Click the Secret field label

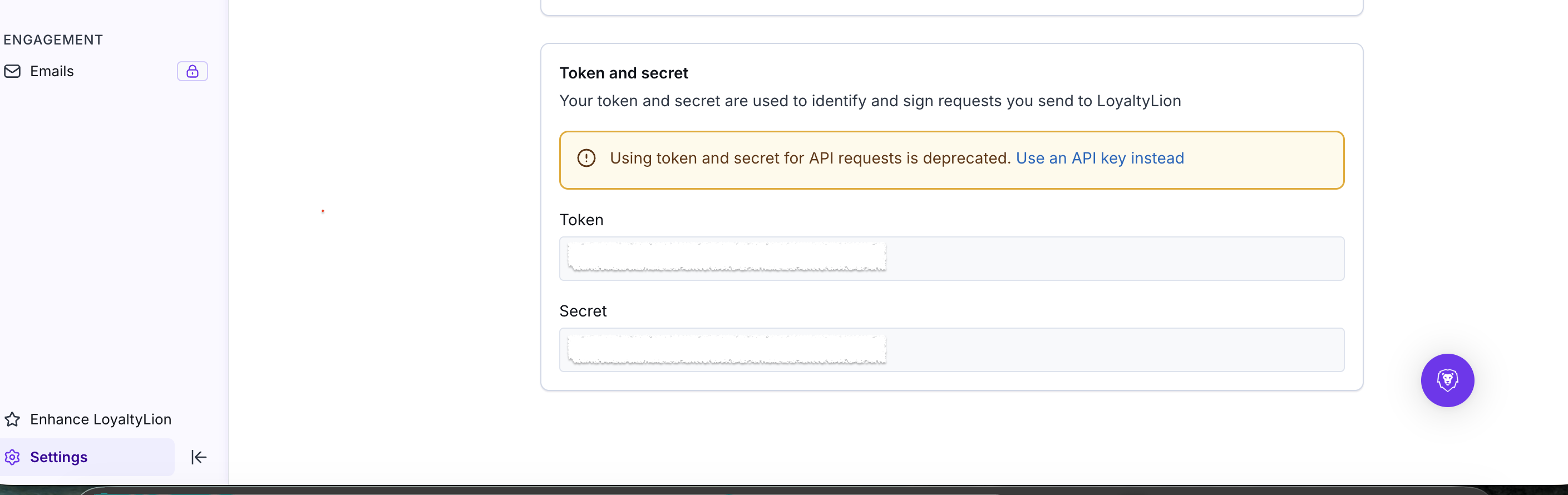click(583, 311)
